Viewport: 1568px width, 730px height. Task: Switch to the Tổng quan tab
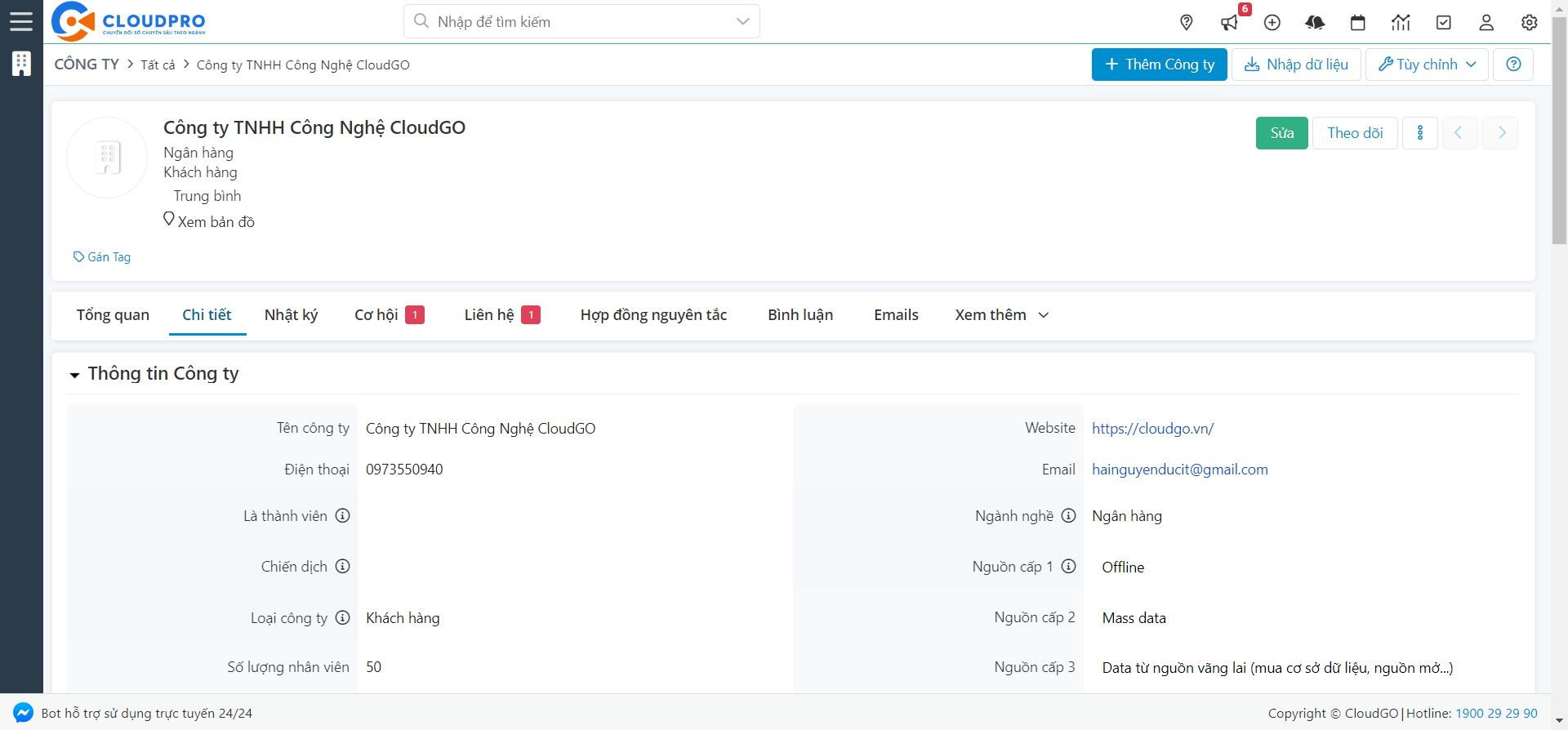113,315
